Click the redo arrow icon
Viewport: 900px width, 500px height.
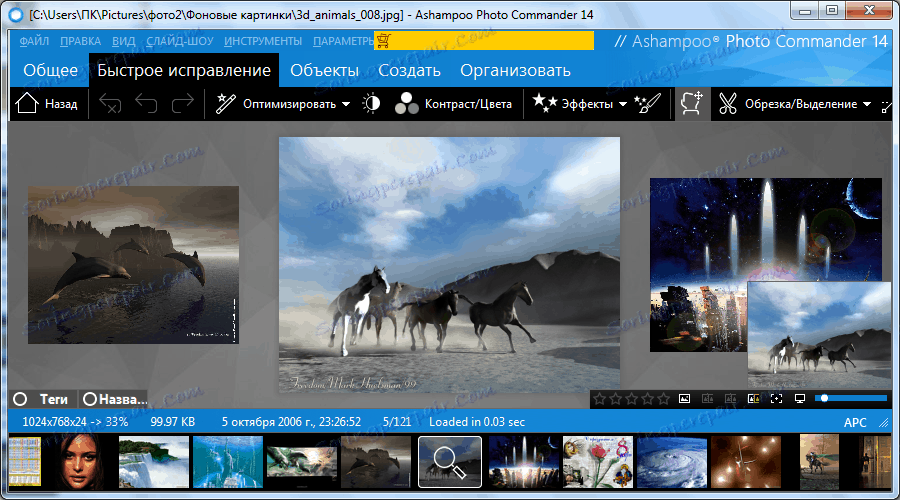(x=183, y=104)
